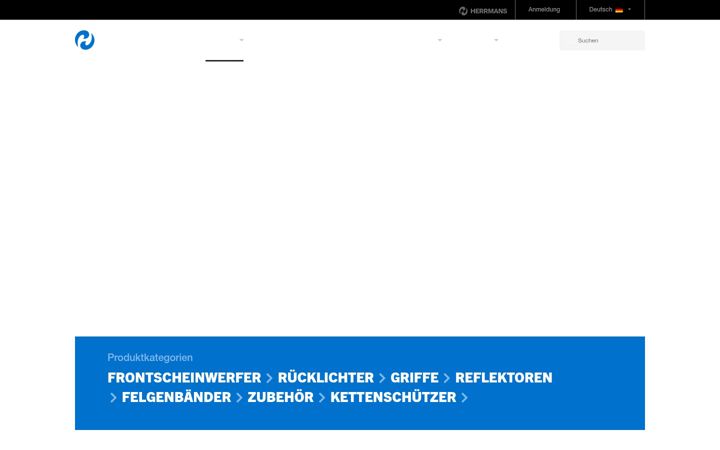Click the chevron after ZUBEHÖR

tap(322, 398)
